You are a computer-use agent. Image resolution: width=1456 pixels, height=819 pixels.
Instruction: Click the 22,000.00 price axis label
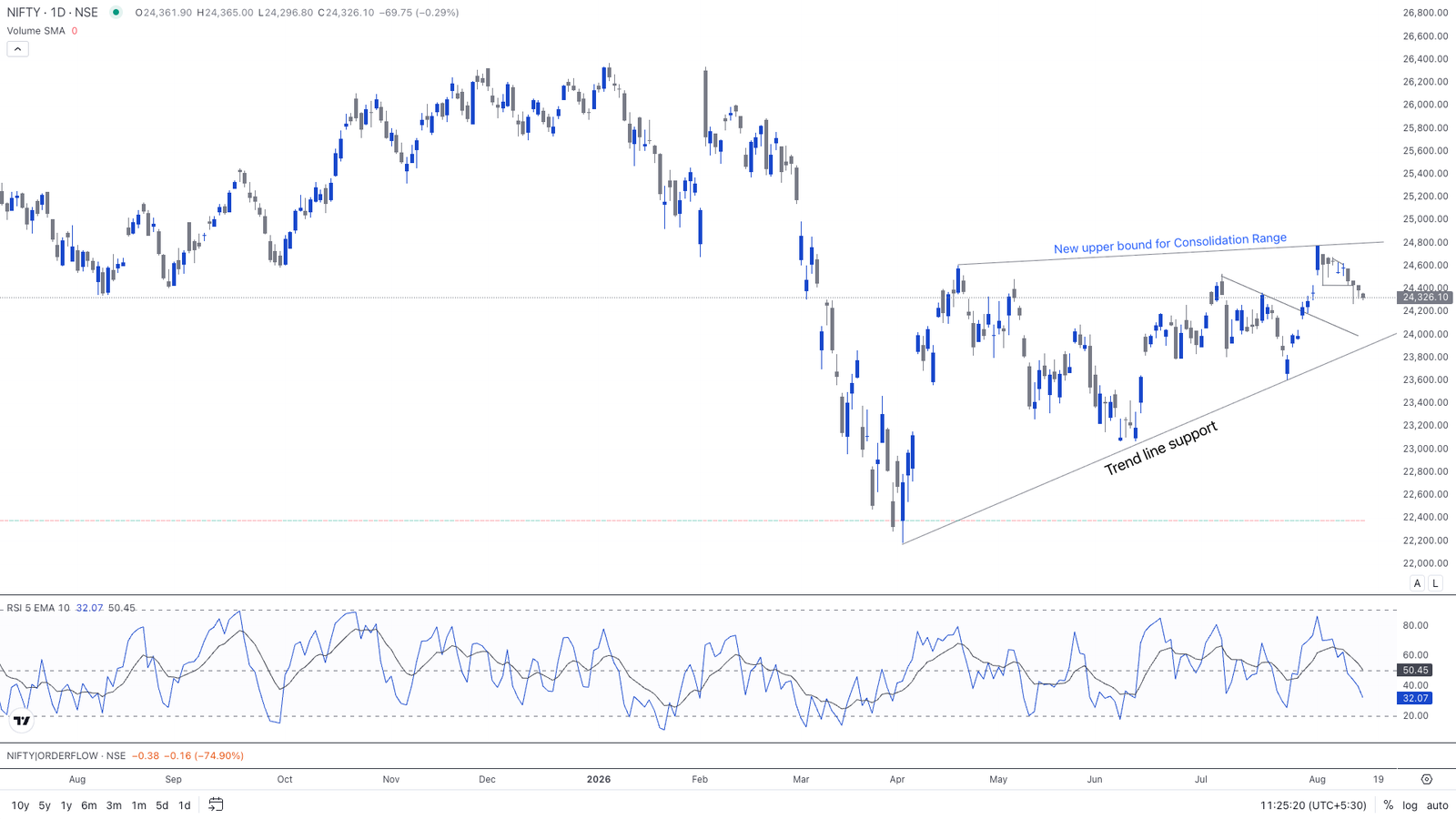coord(1425,563)
